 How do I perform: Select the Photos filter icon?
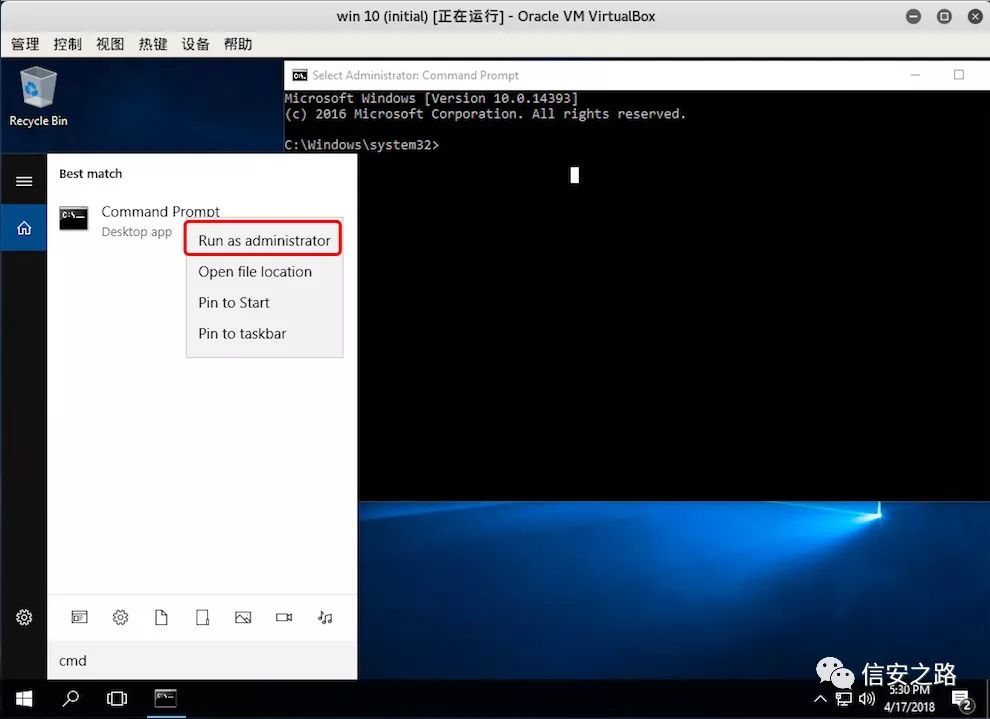coord(243,617)
